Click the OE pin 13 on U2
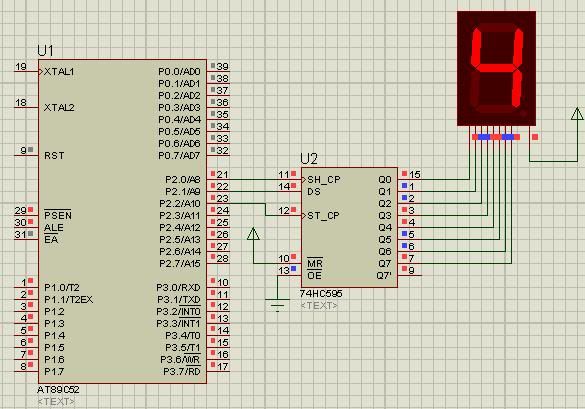 pos(290,275)
